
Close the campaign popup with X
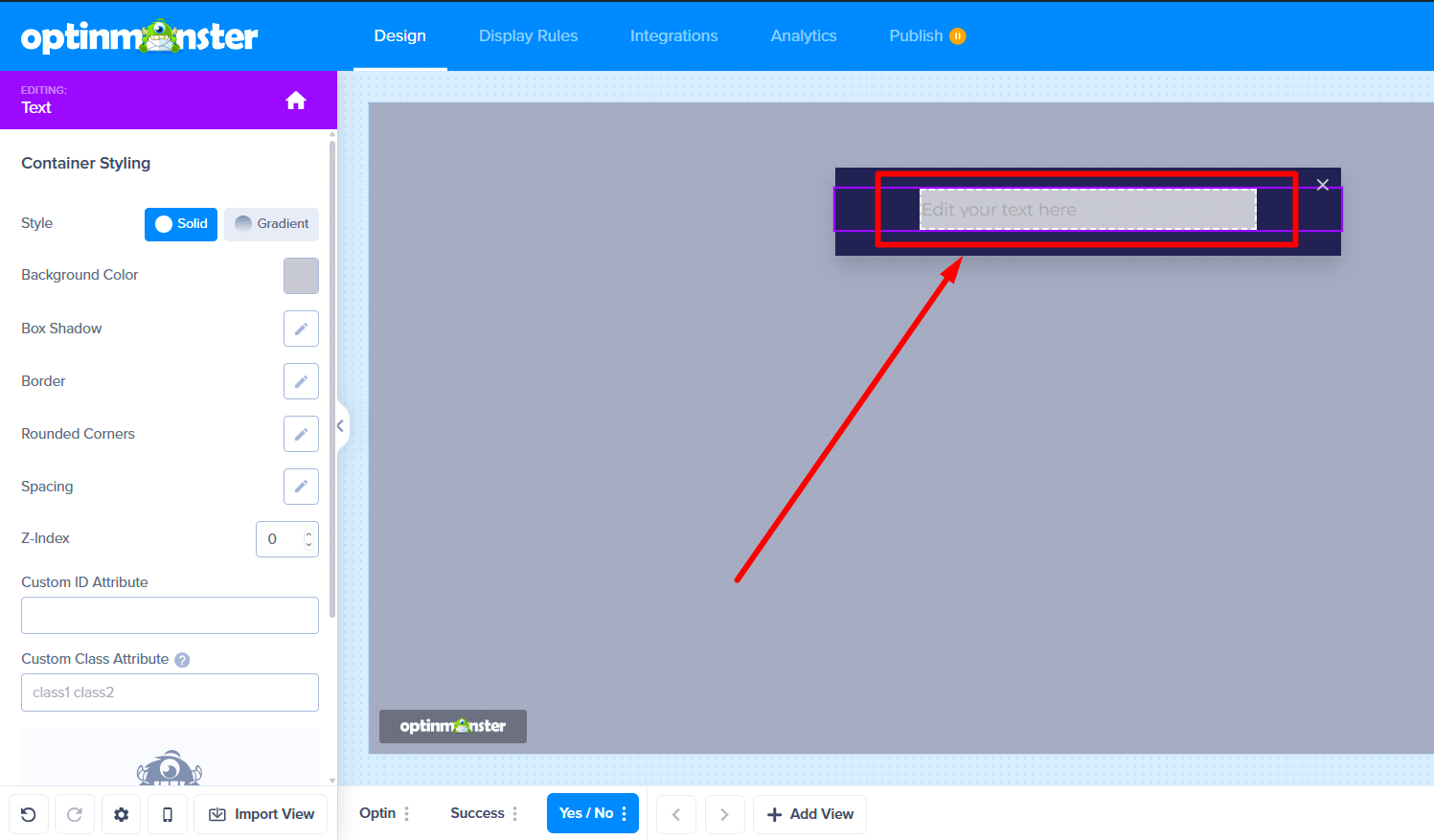pyautogui.click(x=1323, y=185)
